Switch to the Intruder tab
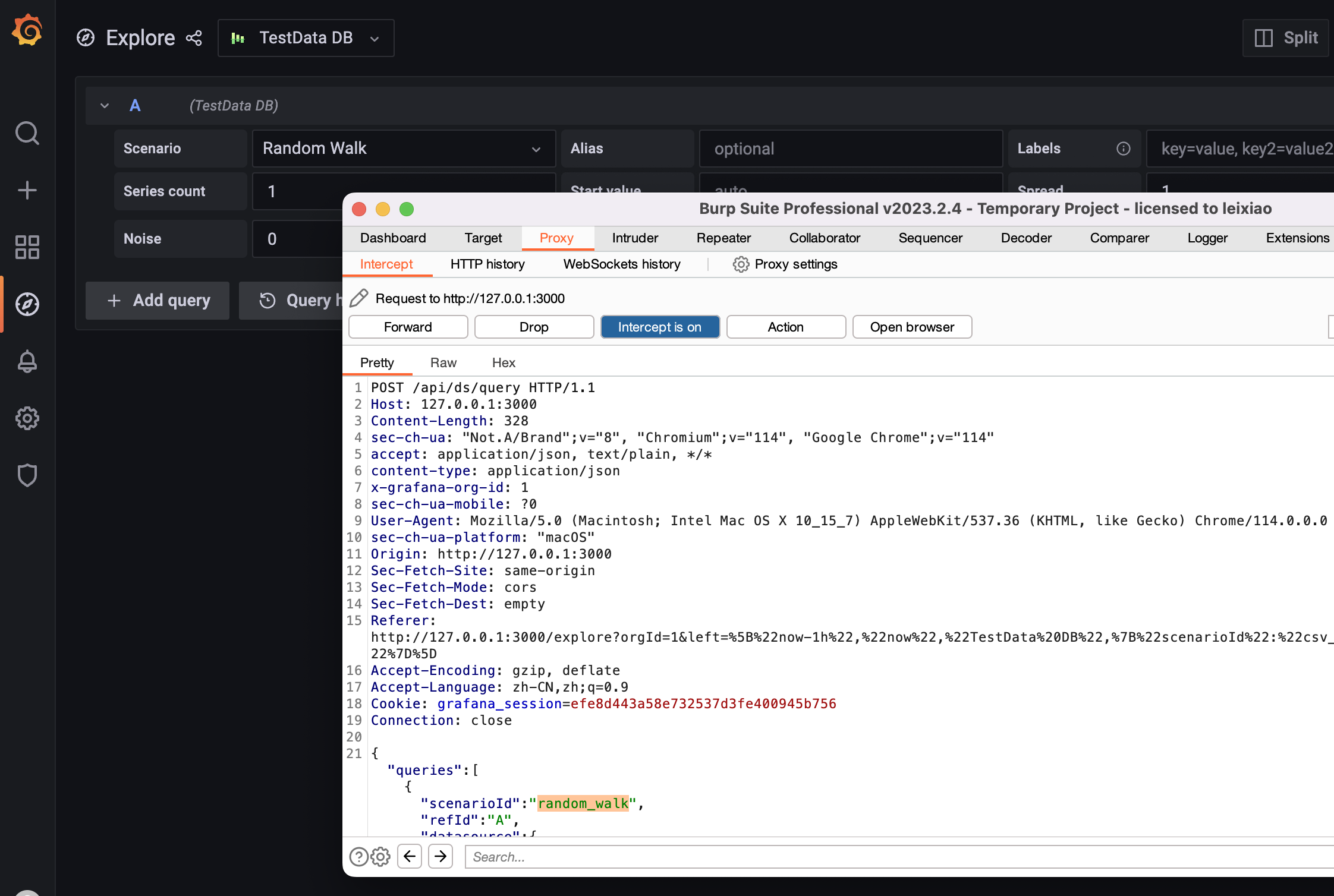Screen dimensions: 1334x896 coord(634,238)
